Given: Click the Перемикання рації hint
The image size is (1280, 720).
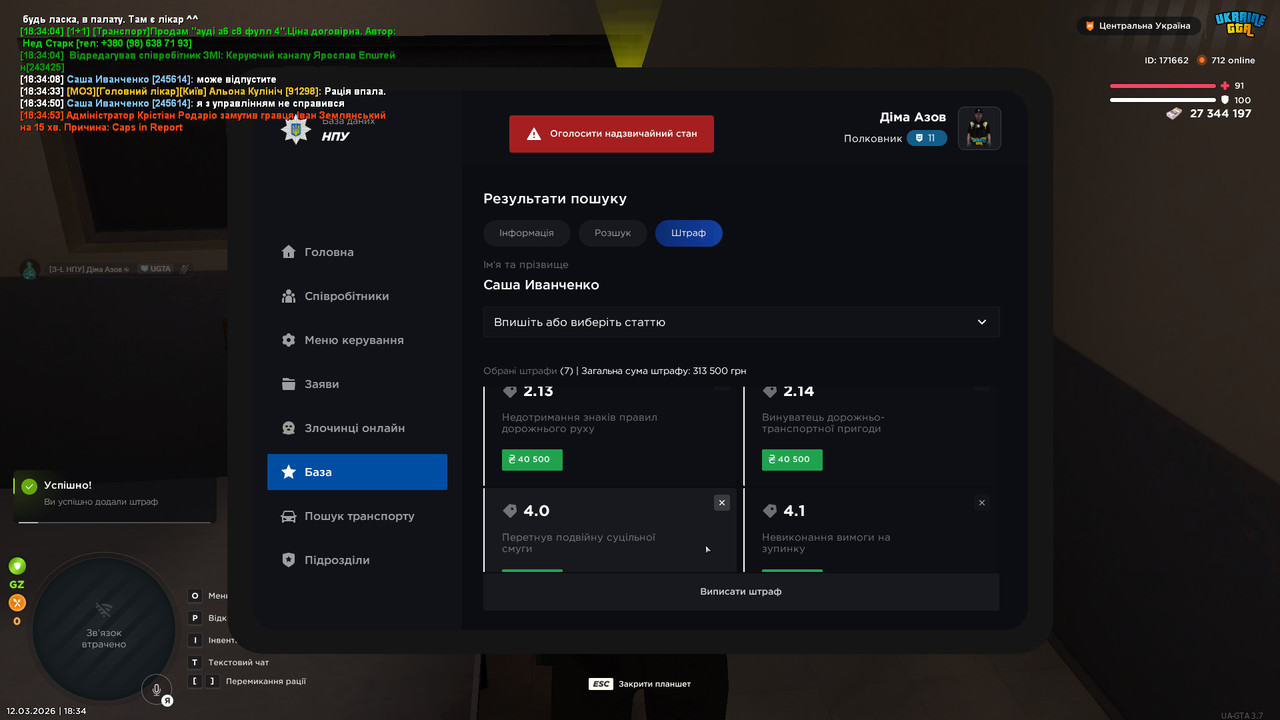Looking at the screenshot, I should 248,681.
